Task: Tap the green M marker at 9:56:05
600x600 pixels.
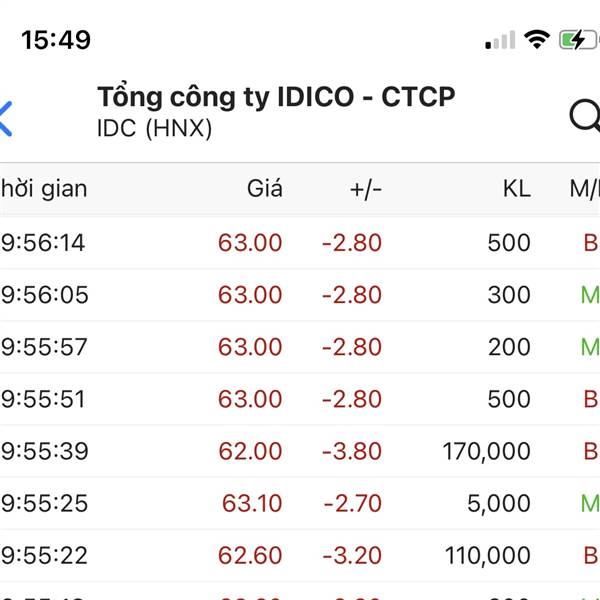Action: click(590, 295)
